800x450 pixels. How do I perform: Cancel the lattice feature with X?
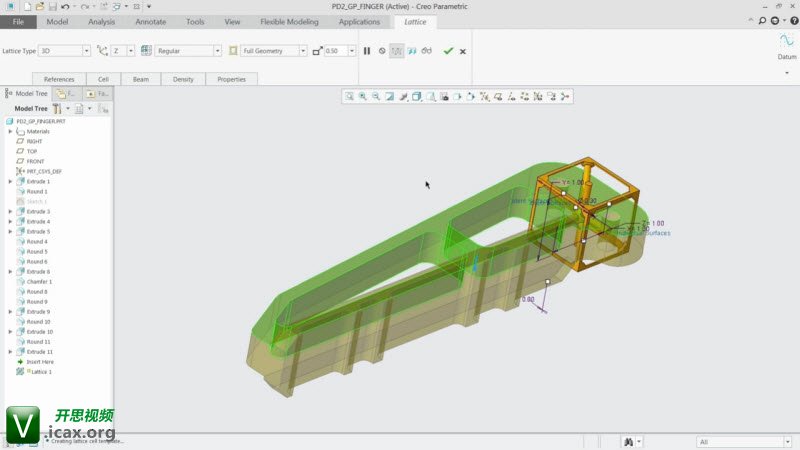point(463,51)
